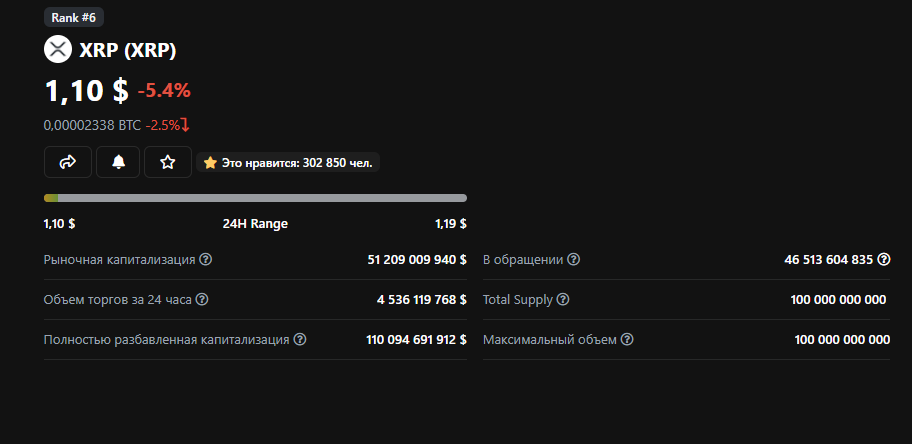Toggle the star favorite button
Image resolution: width=912 pixels, height=444 pixels.
(x=168, y=162)
